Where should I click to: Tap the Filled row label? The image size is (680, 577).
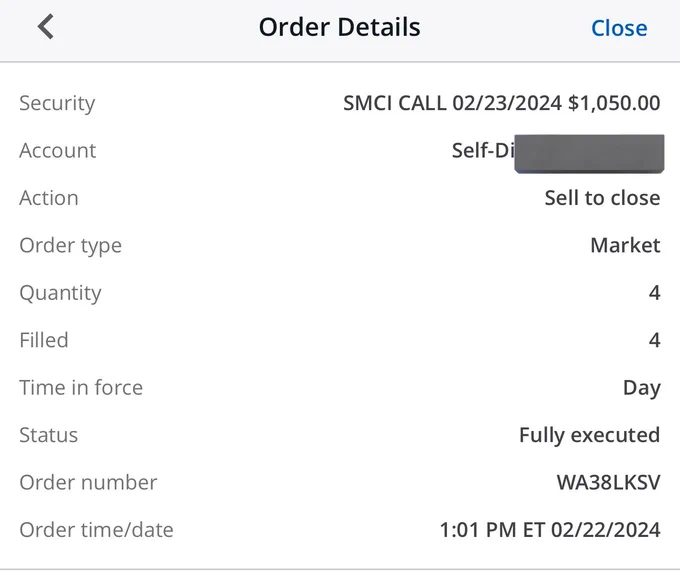tap(44, 340)
